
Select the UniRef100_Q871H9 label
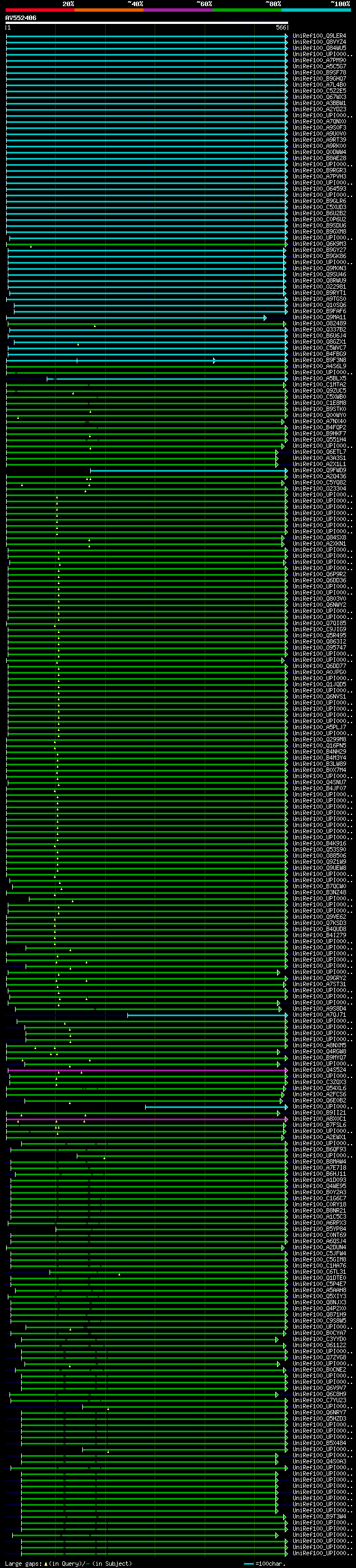319,1314
